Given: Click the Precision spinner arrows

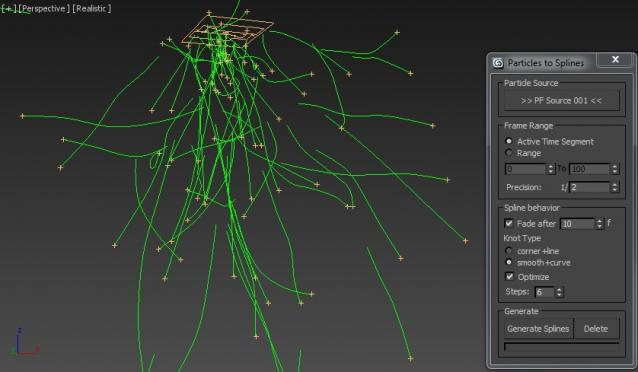Looking at the screenshot, I should (x=615, y=187).
